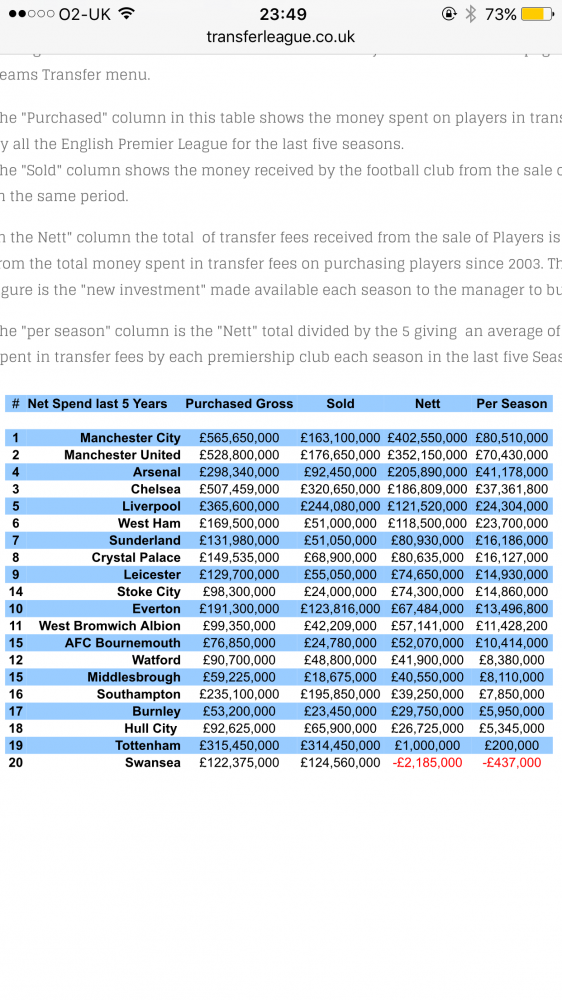Tap the cellular signal dots
Screen dimensions: 562x1000
(x=31, y=14)
